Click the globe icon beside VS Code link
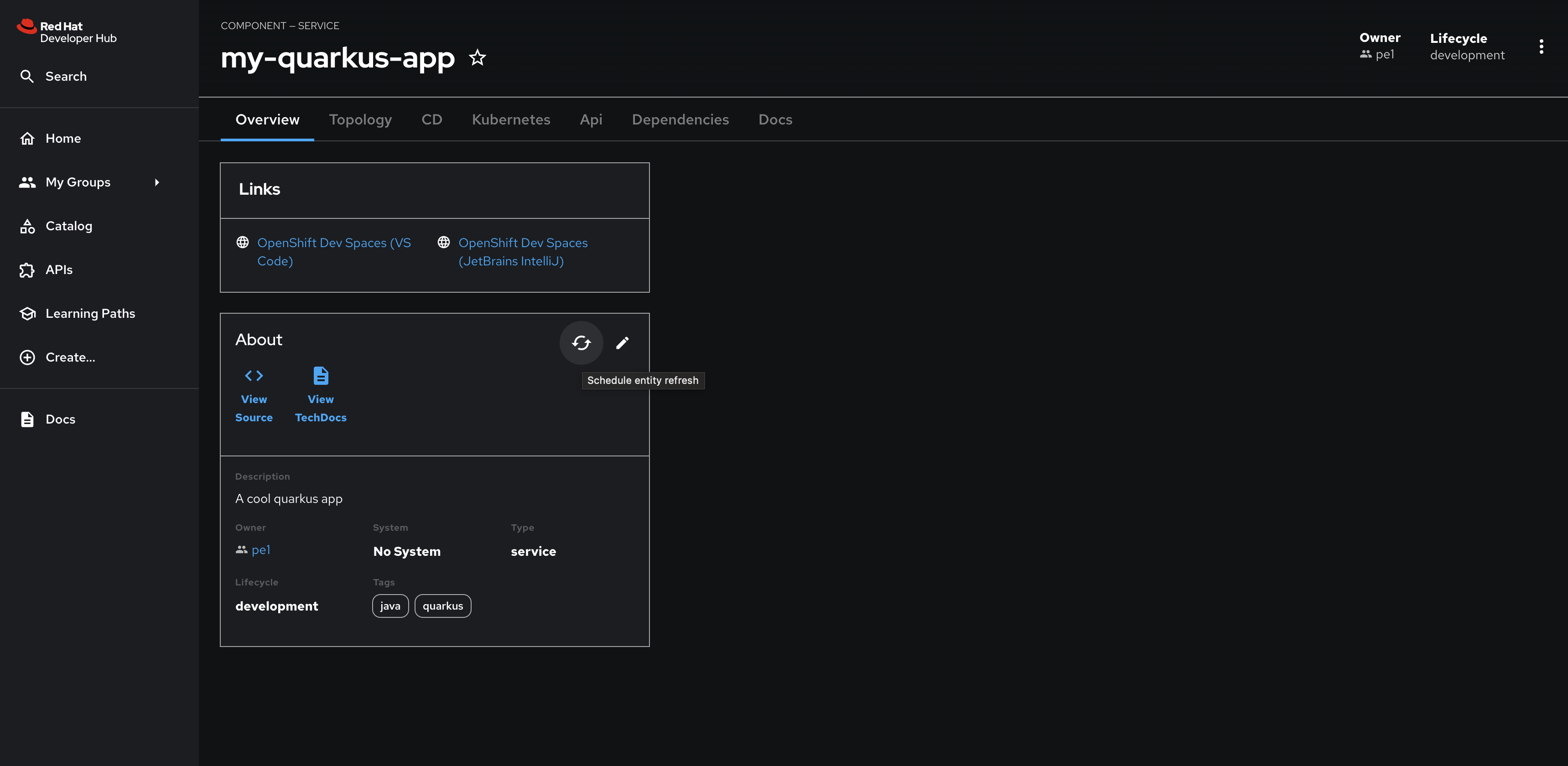 (242, 242)
